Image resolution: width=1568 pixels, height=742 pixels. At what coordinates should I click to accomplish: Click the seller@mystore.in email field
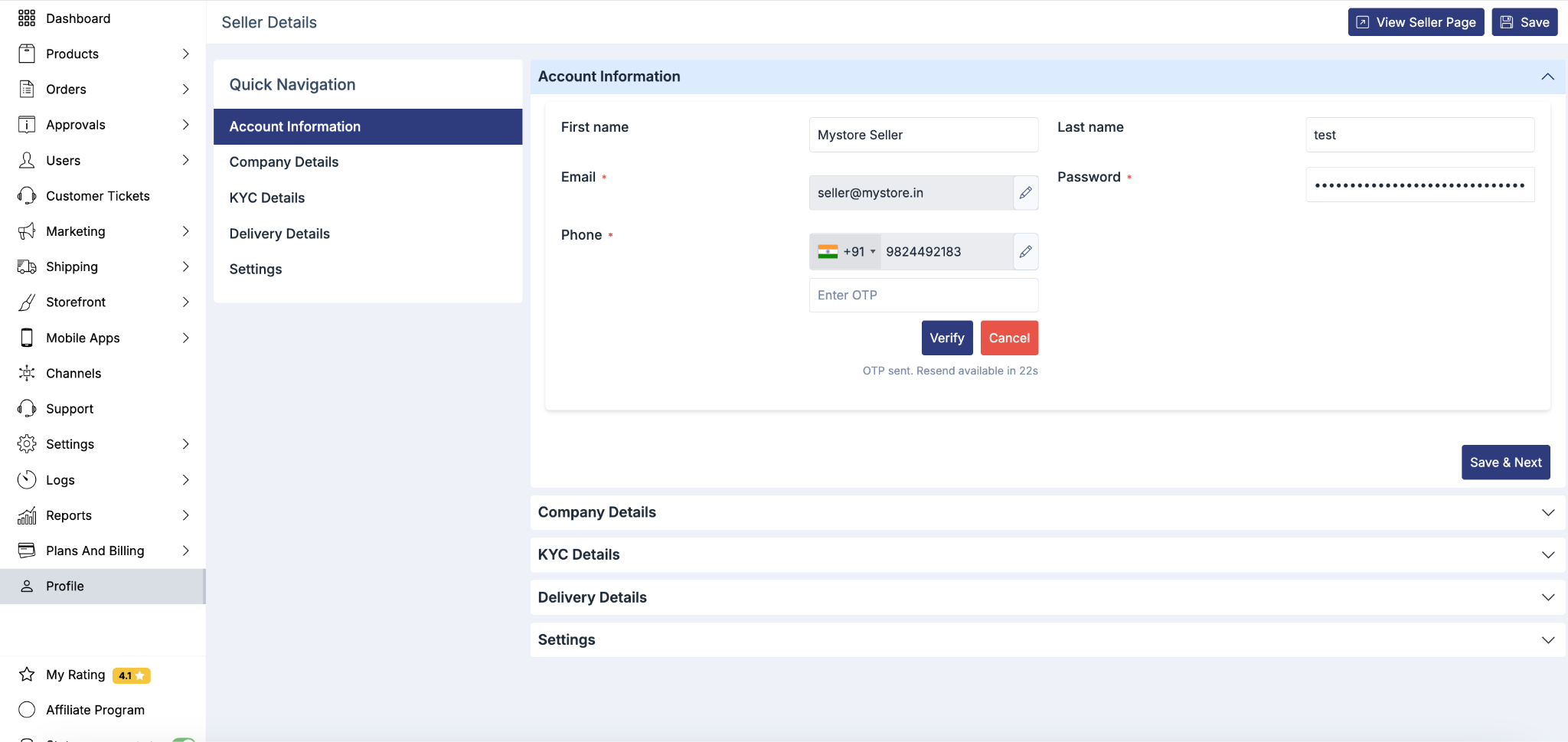[911, 193]
